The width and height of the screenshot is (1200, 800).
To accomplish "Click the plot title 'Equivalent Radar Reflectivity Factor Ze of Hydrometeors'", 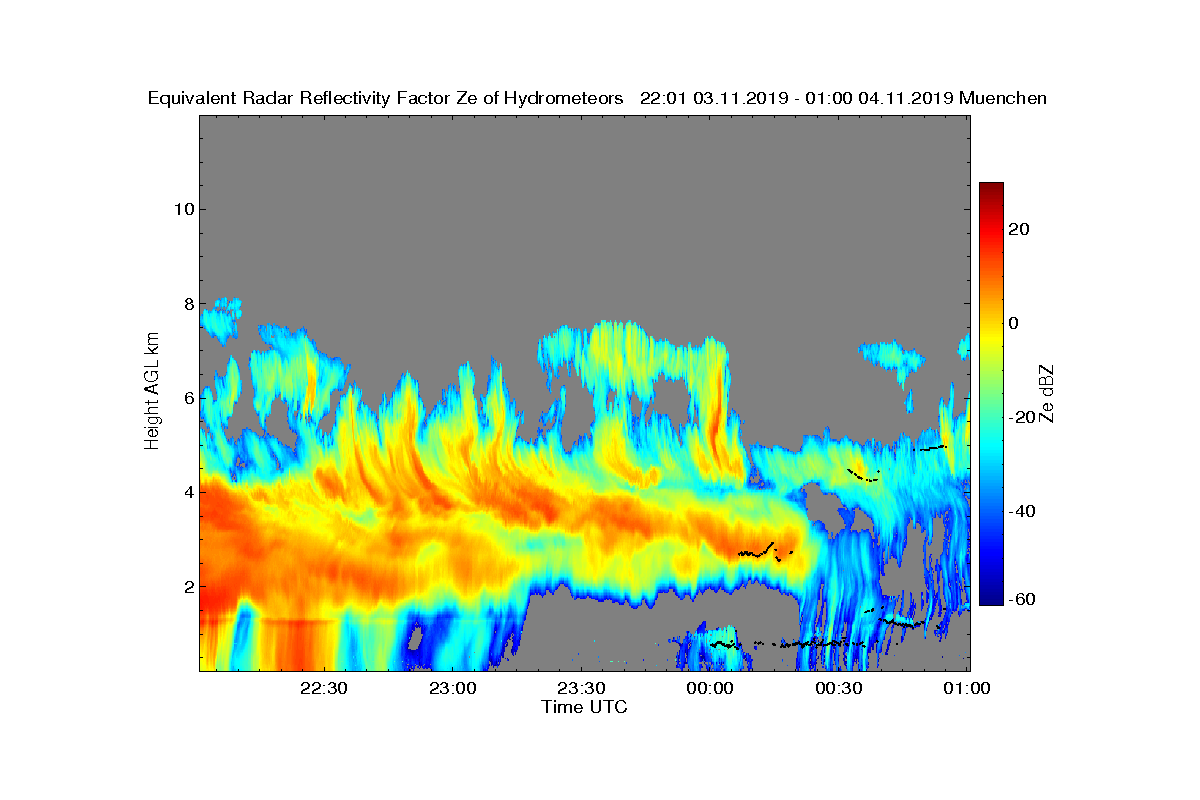I will tap(385, 98).
